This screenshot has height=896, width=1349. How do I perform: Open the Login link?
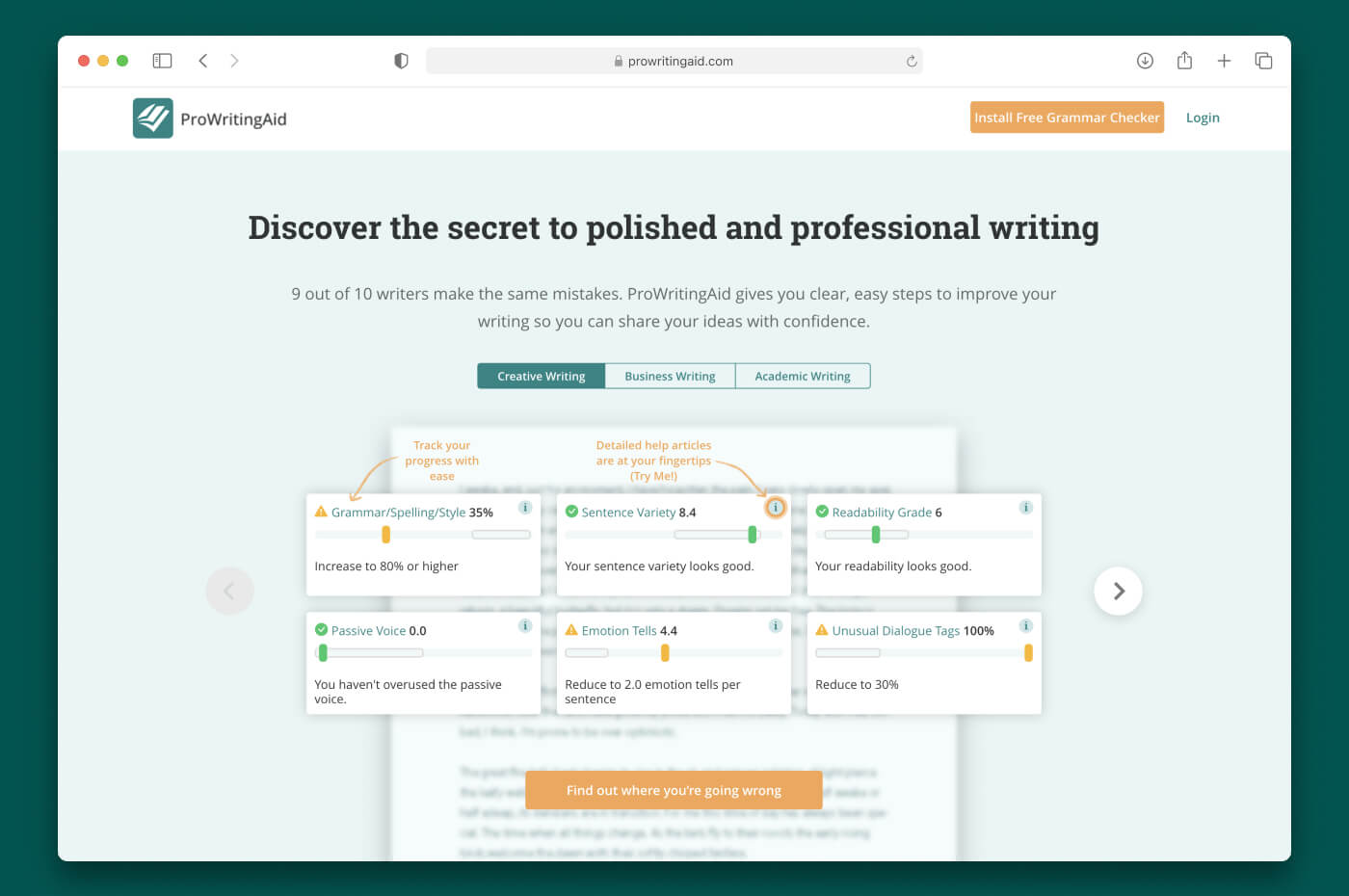pyautogui.click(x=1203, y=118)
